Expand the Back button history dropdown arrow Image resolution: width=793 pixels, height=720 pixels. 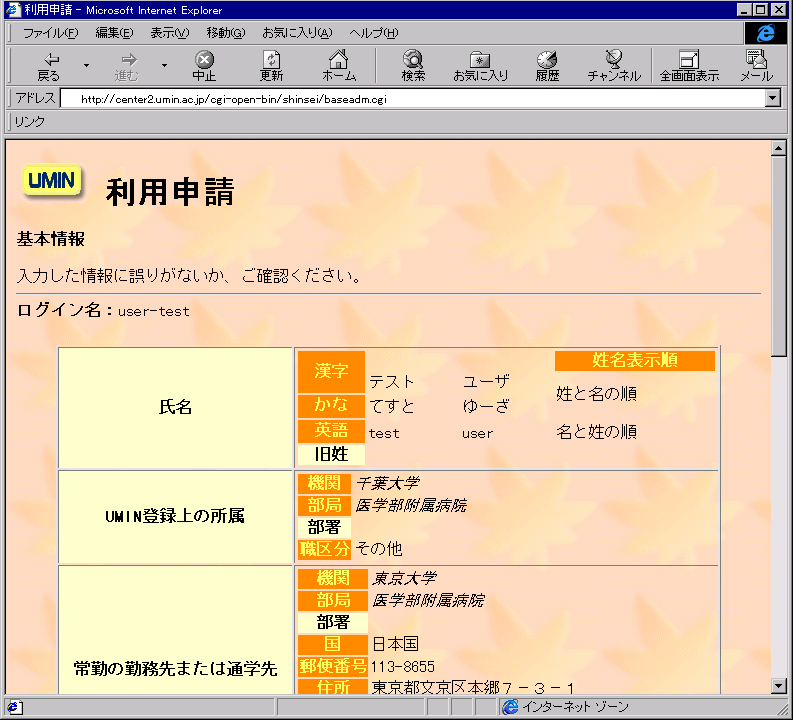86,66
